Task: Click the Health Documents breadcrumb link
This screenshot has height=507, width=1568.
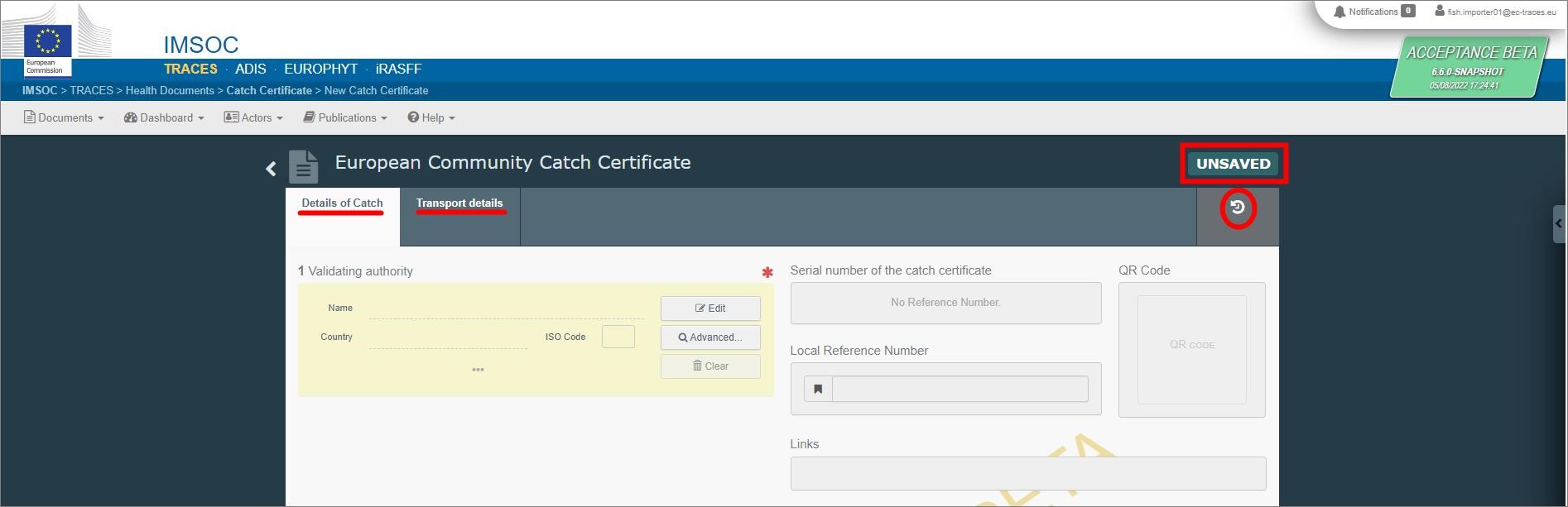Action: click(170, 90)
